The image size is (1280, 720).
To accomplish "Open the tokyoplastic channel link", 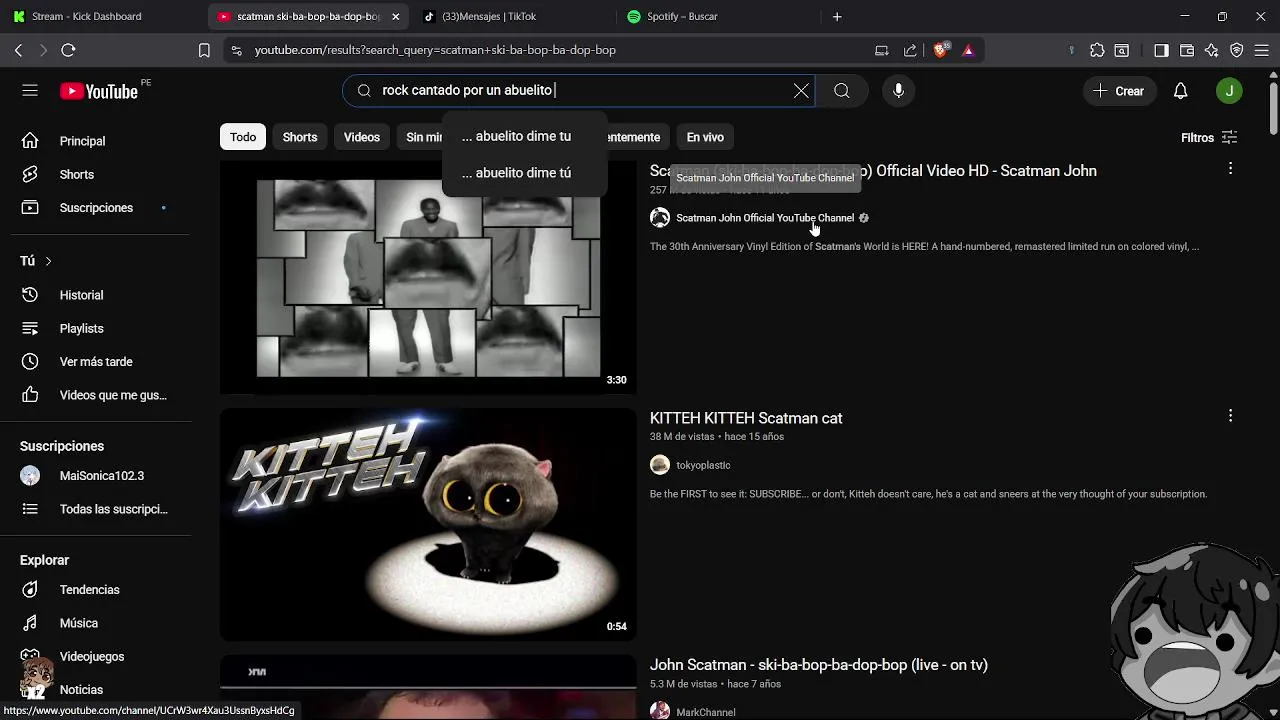I will [x=703, y=465].
